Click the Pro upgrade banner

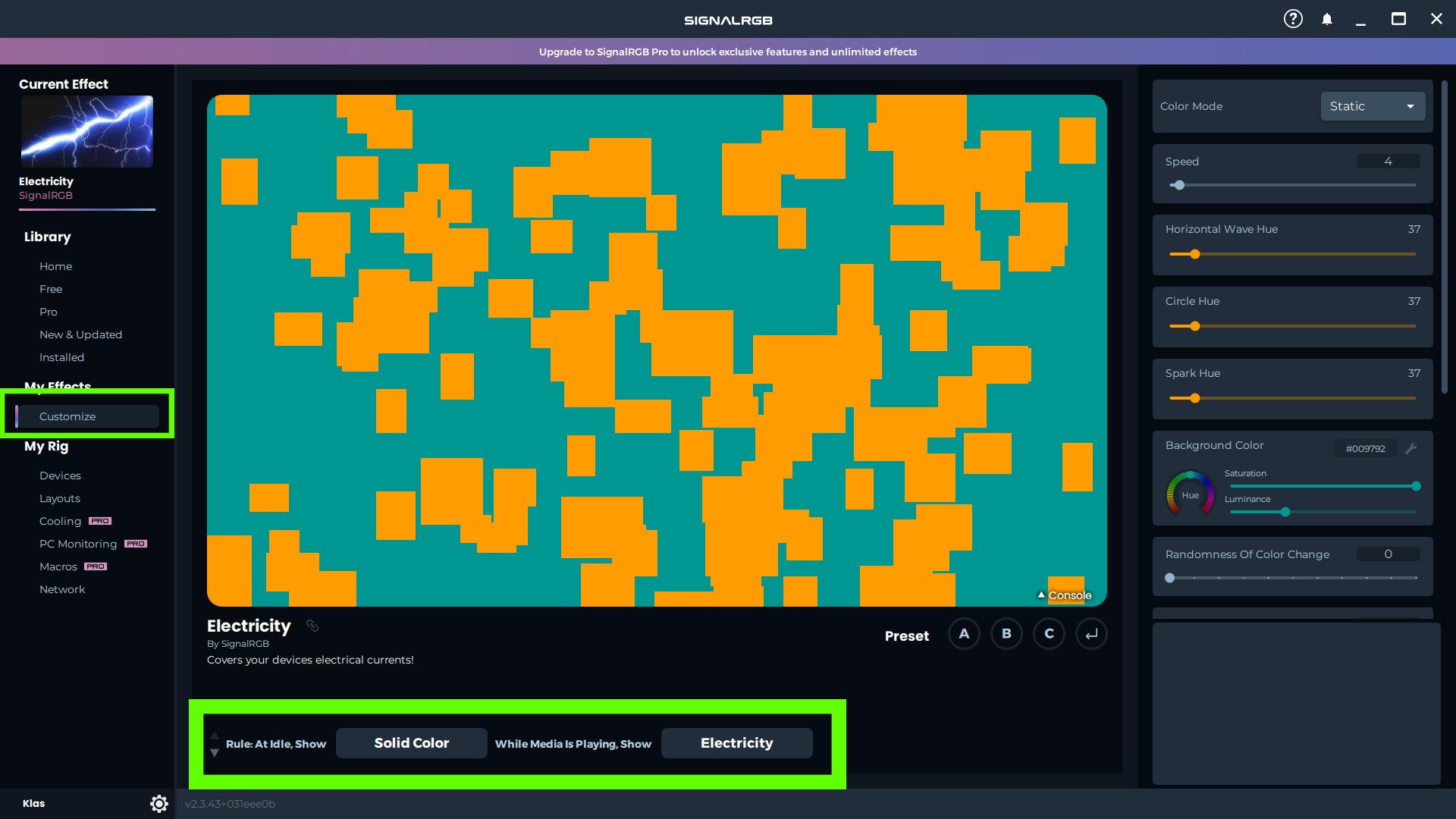click(728, 52)
